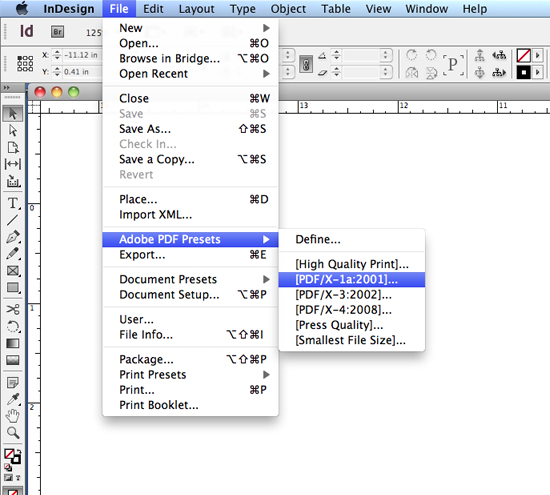Select the Gradient Feather tool
The image size is (550, 495).
point(13,360)
